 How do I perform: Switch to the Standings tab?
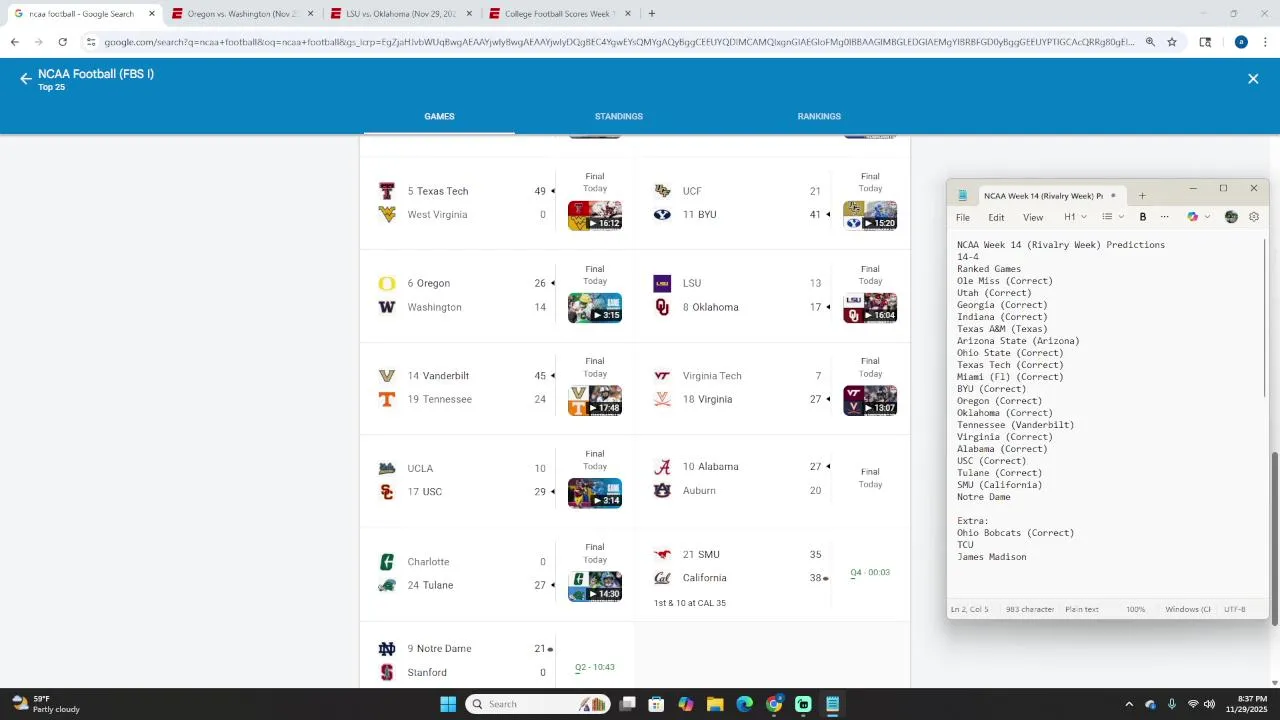pyautogui.click(x=619, y=117)
